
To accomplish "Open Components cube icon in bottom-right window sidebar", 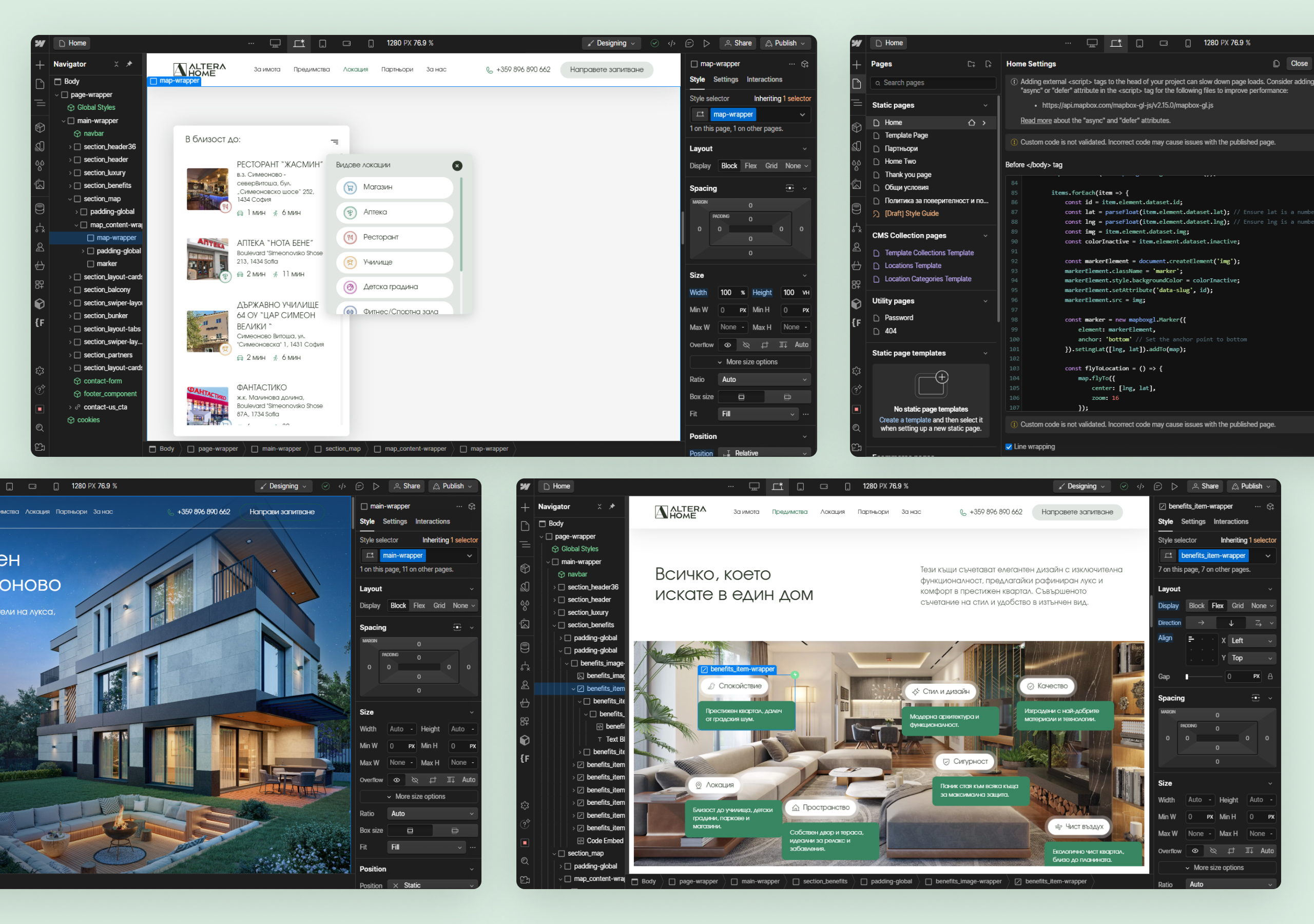I will [x=525, y=568].
